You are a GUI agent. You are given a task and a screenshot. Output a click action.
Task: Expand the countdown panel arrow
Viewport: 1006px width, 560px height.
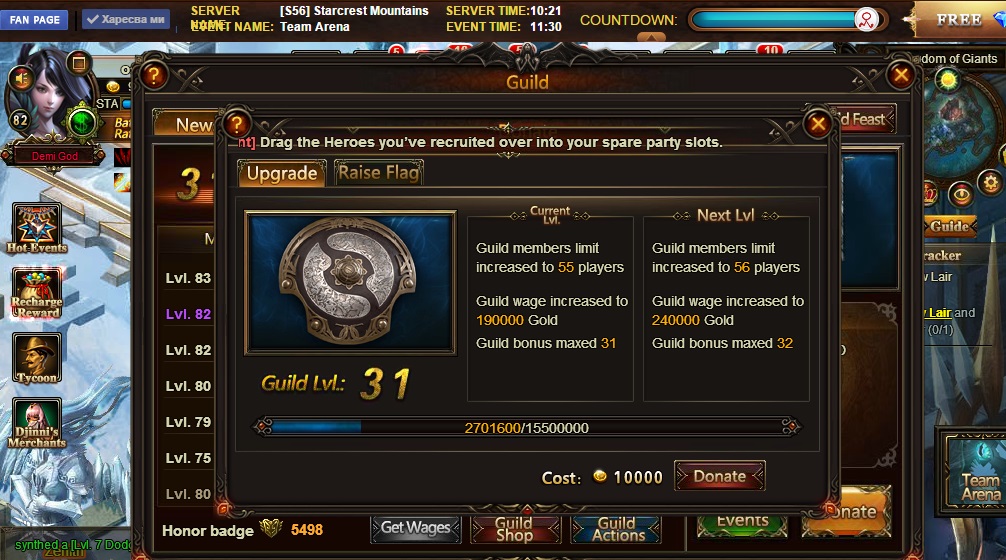[x=651, y=37]
